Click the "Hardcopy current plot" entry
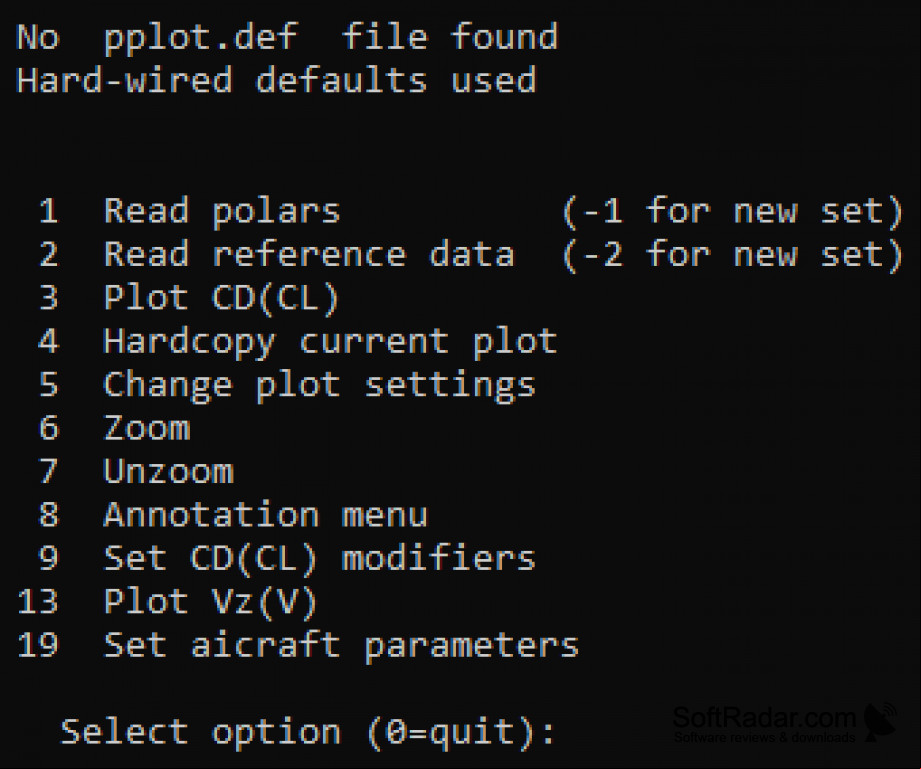The image size is (921, 769). point(330,342)
